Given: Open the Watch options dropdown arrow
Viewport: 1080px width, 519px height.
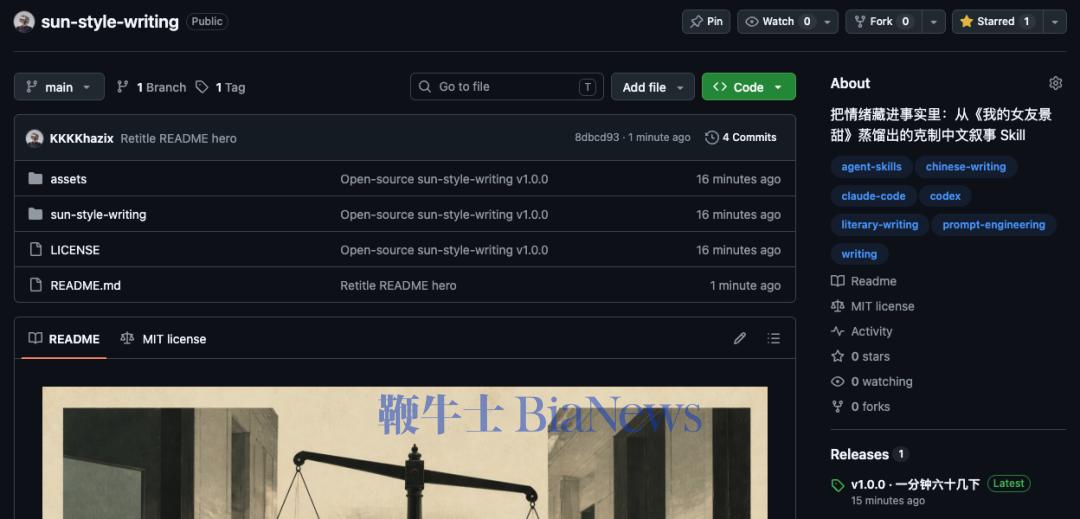Looking at the screenshot, I should pyautogui.click(x=827, y=21).
